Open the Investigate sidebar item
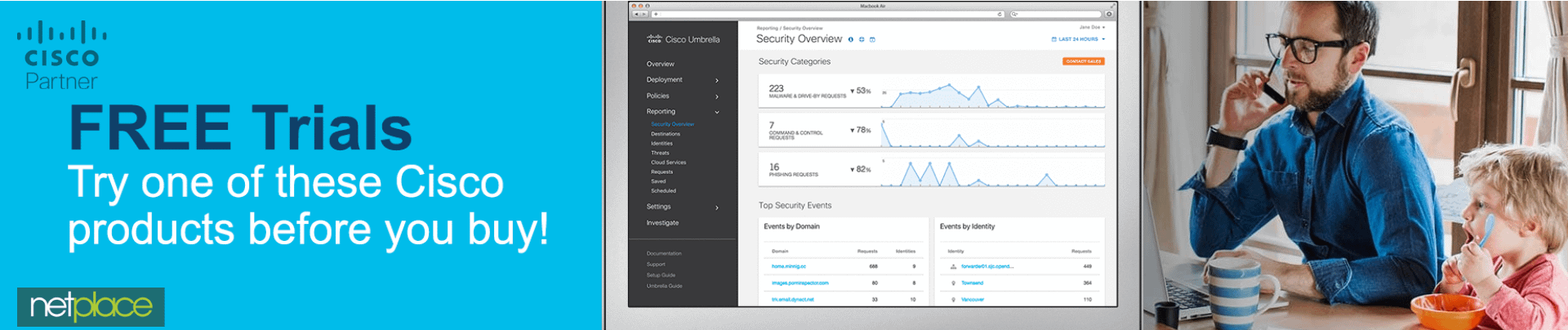Viewport: 1568px width, 330px height. (662, 222)
